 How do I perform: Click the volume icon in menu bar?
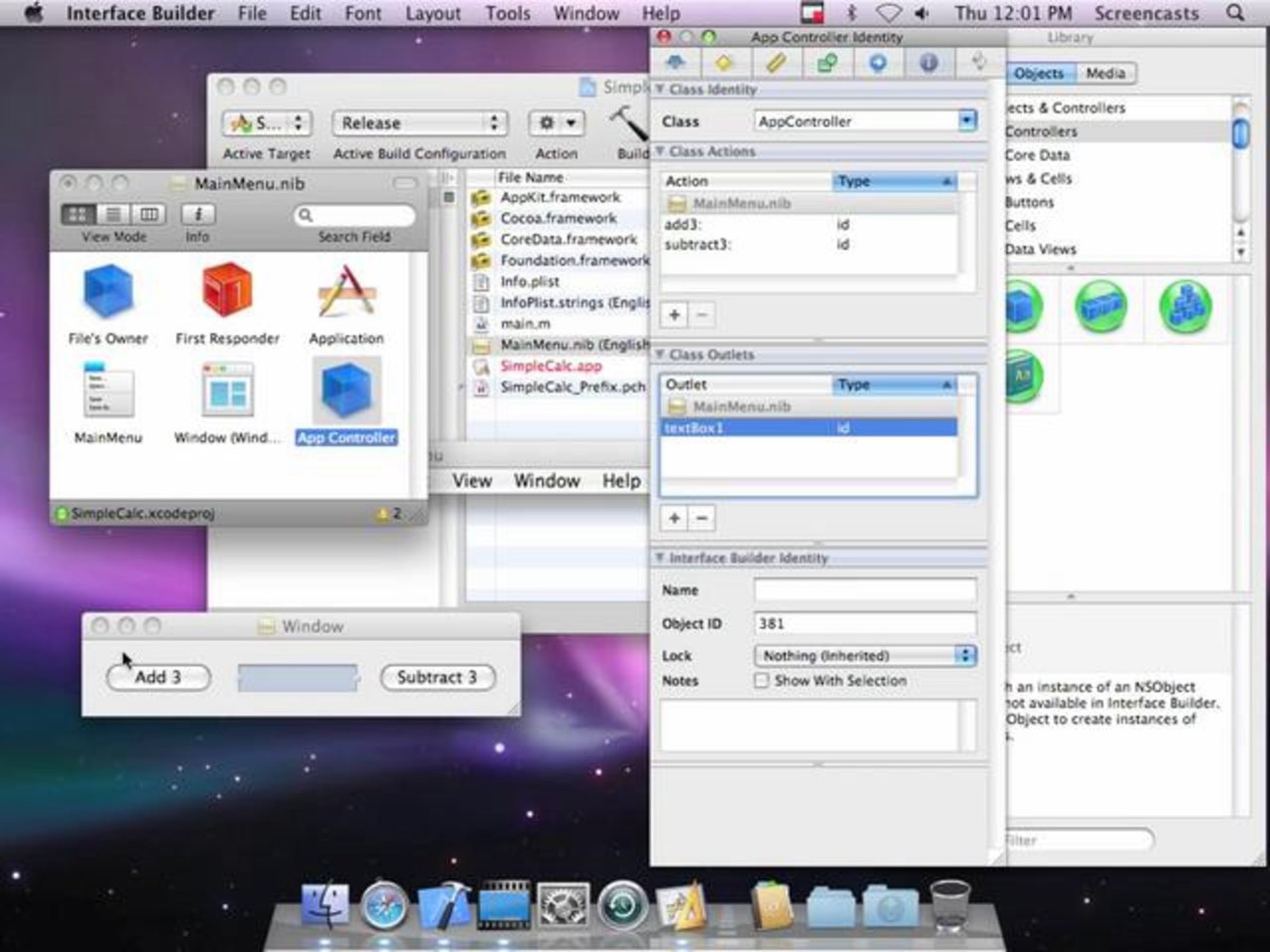point(922,13)
